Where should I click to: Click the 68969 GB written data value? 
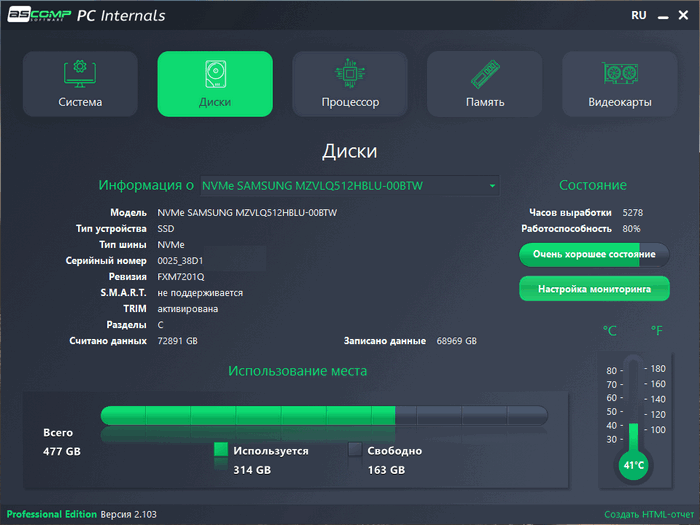(456, 341)
